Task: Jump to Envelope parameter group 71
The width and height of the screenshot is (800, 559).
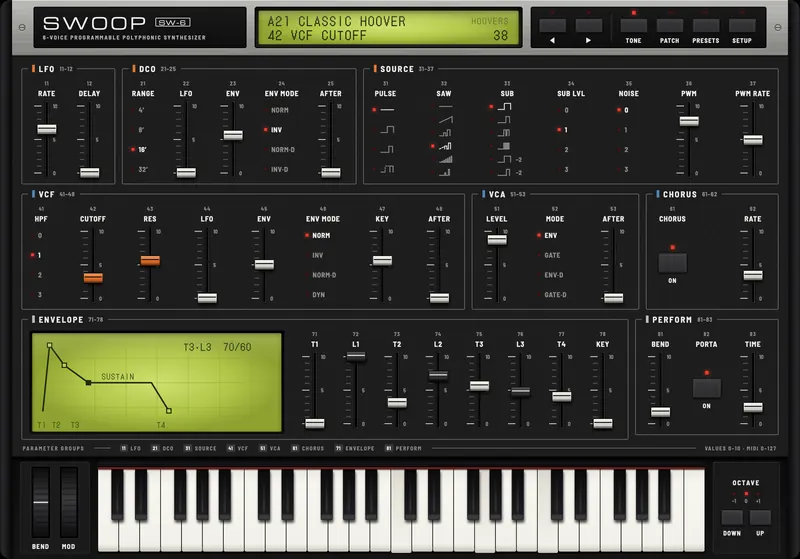Action: point(355,448)
